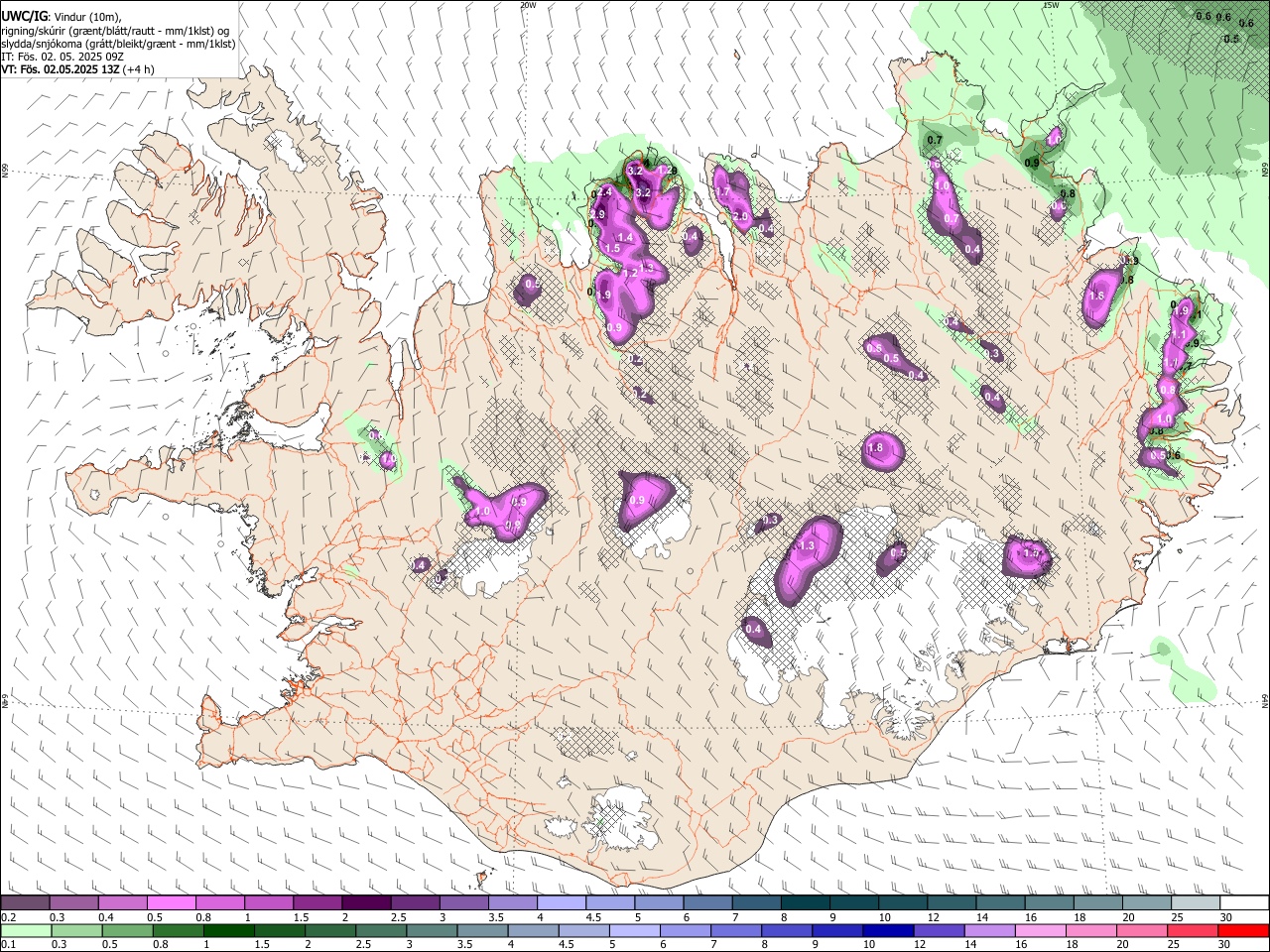Click the lower legend swatch starting at 10
1270x952 pixels.
(x=887, y=931)
